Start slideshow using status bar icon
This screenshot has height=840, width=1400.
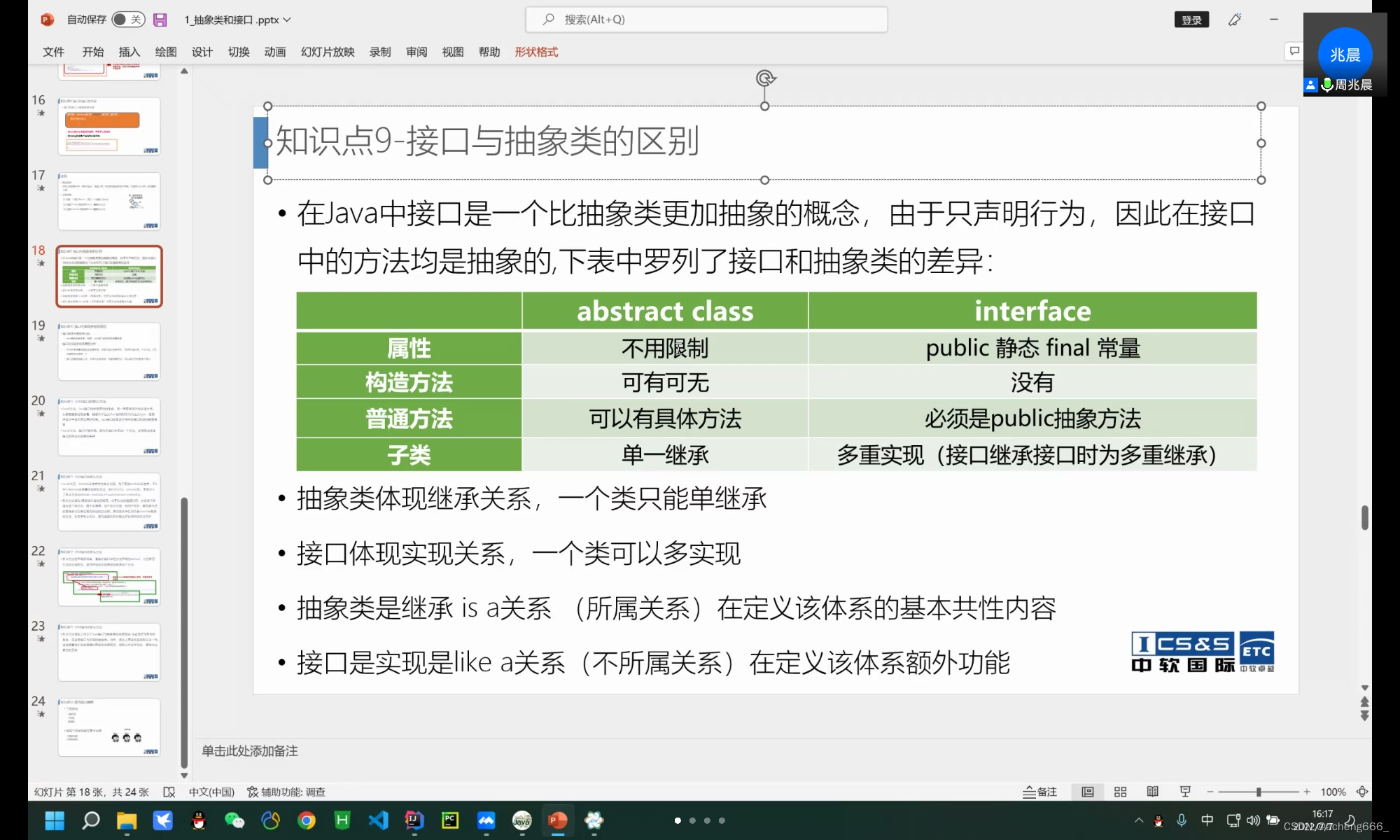(x=1184, y=792)
